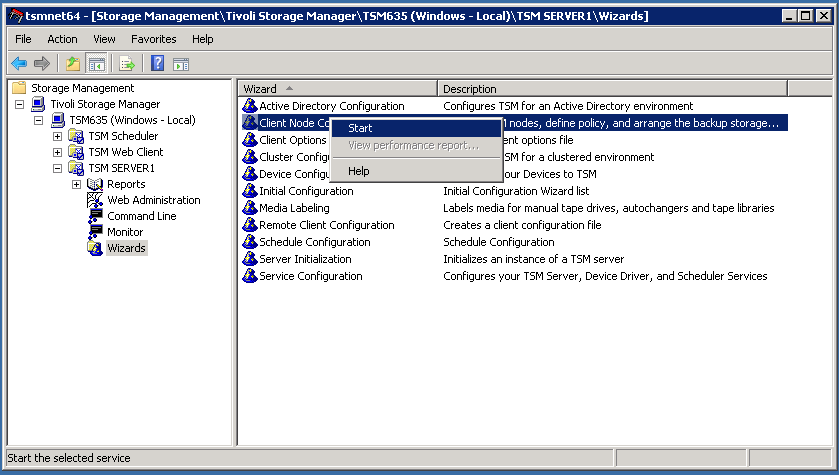Select the Schedule Configuration wizard name
Image resolution: width=839 pixels, height=475 pixels.
pyautogui.click(x=315, y=242)
